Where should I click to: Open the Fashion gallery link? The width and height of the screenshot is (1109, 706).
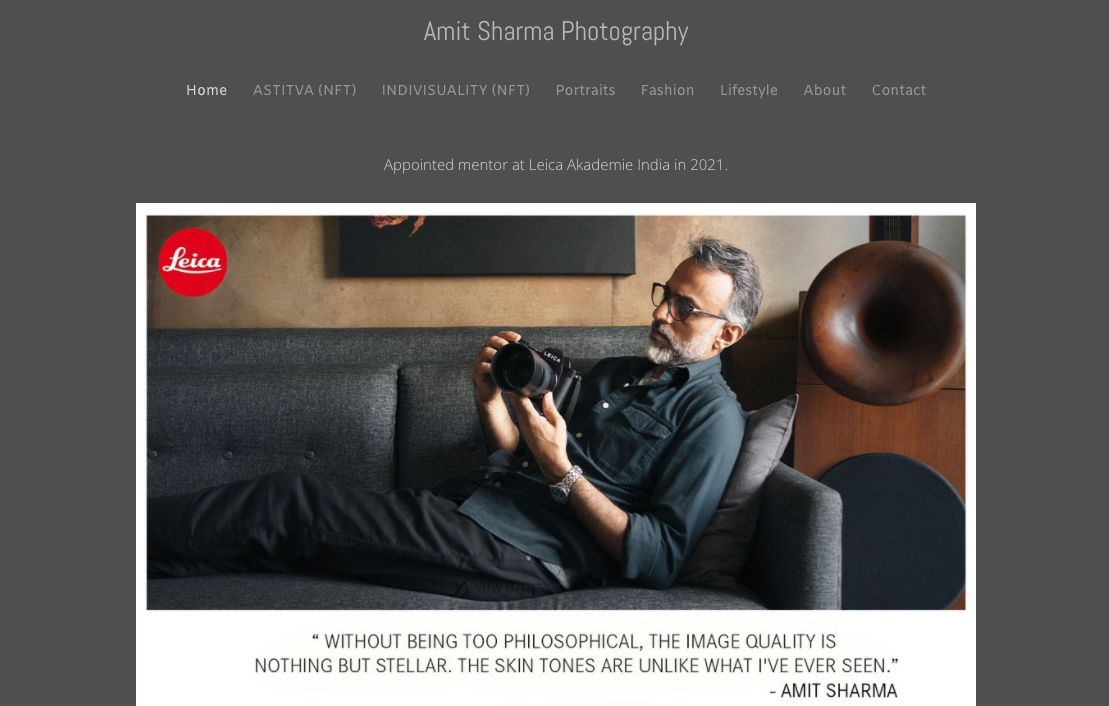668,90
